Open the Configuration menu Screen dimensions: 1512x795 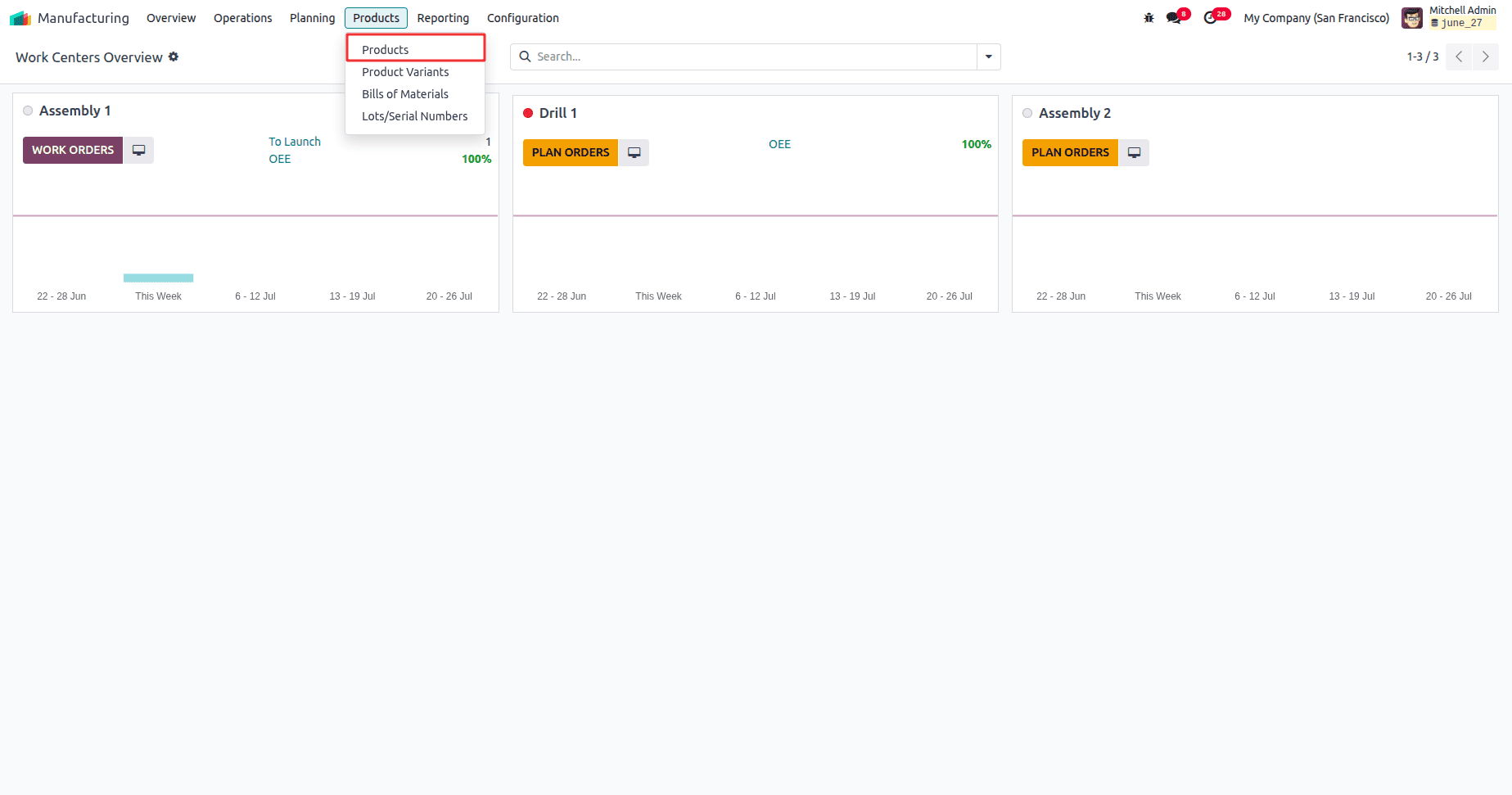coord(523,18)
